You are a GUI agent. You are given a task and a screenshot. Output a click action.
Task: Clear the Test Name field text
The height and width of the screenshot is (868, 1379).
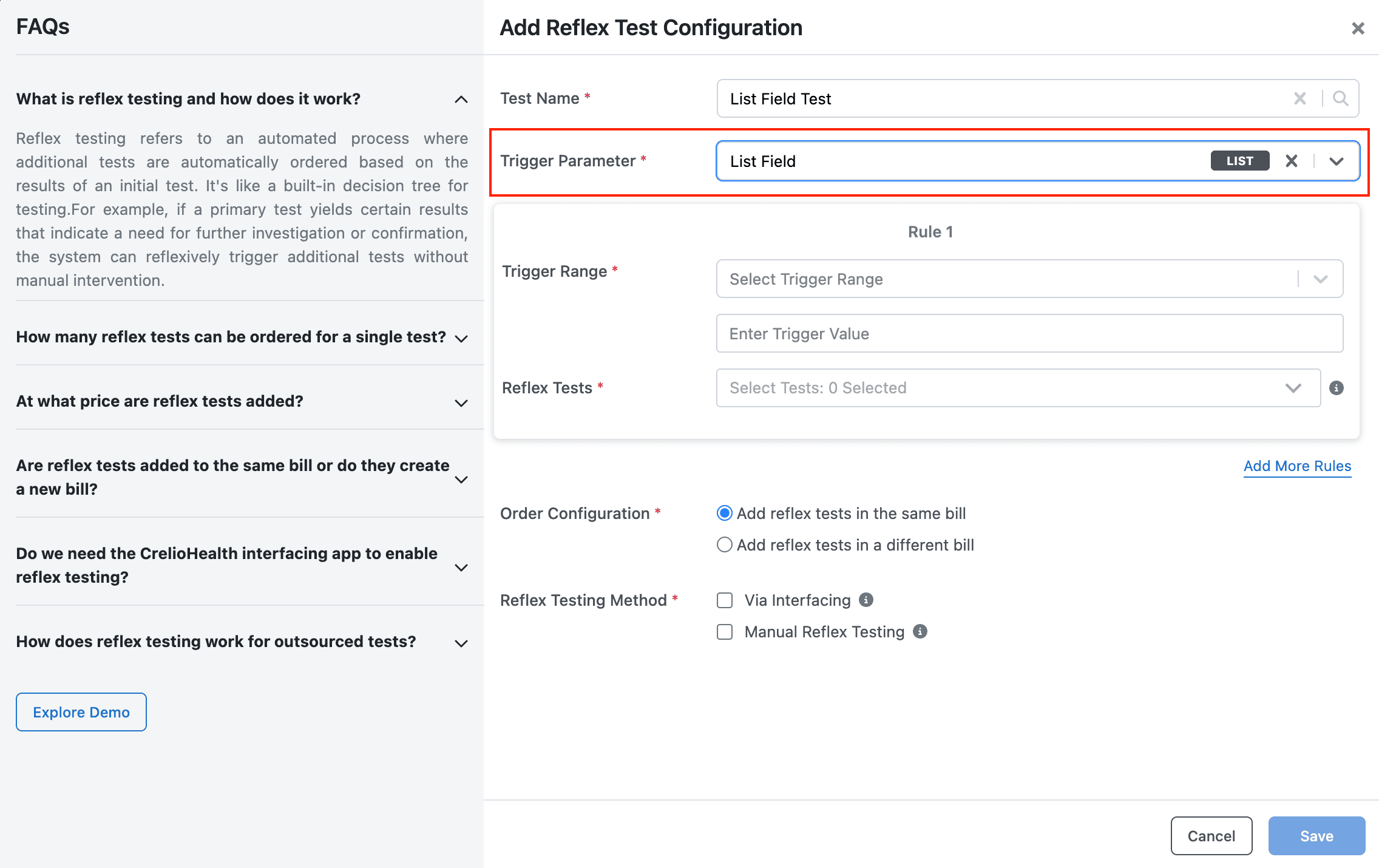pyautogui.click(x=1299, y=98)
